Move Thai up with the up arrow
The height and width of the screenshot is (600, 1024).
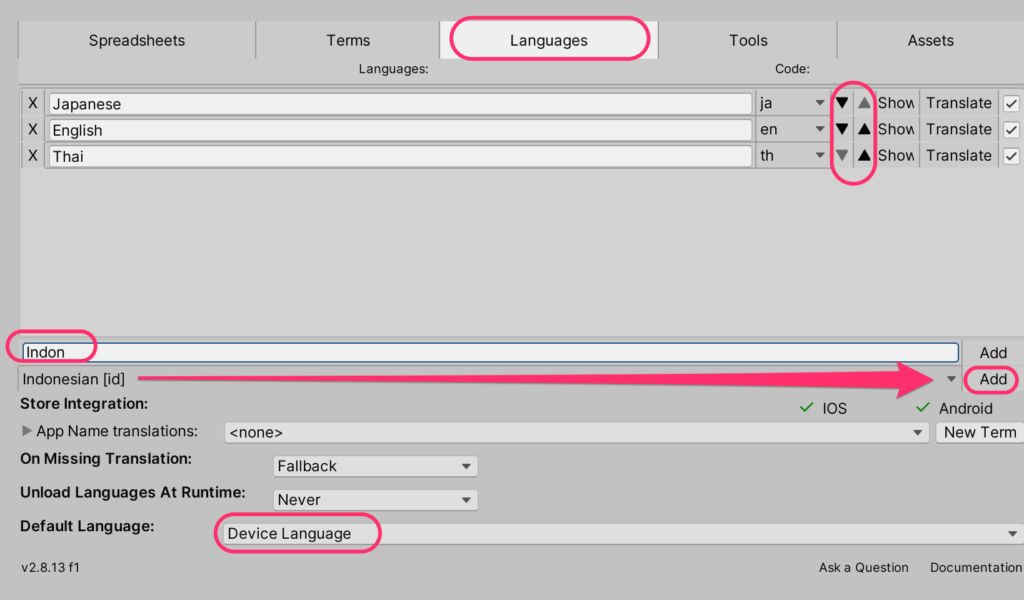[865, 155]
